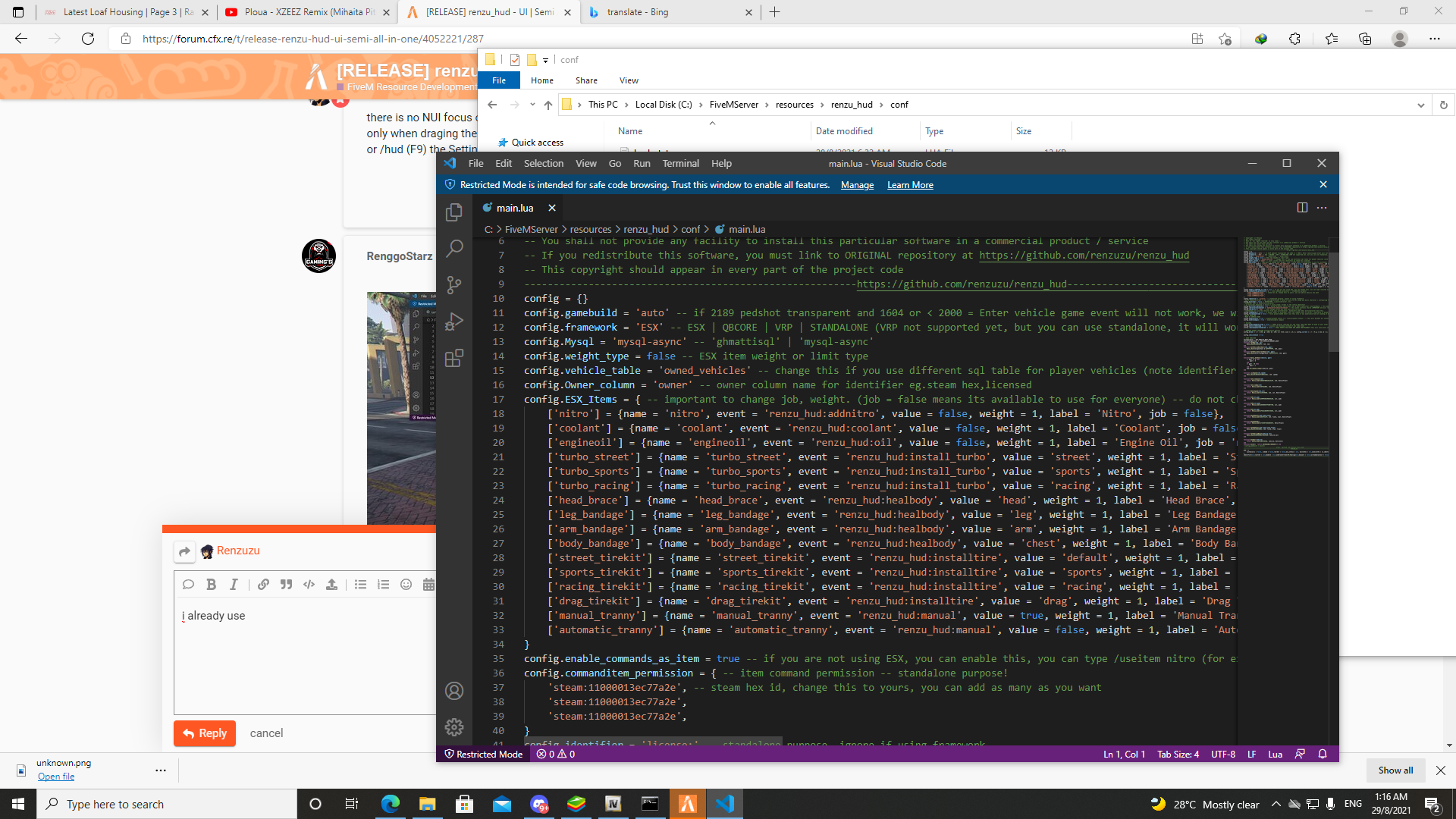This screenshot has width=1456, height=819.
Task: Open the unknown.png Open file link
Action: coord(56,777)
